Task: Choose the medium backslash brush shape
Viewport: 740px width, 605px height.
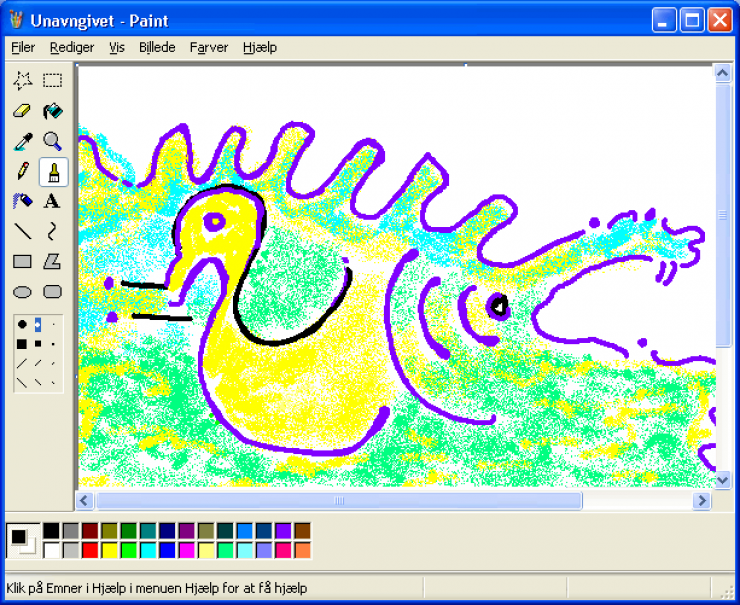Action: click(x=38, y=383)
